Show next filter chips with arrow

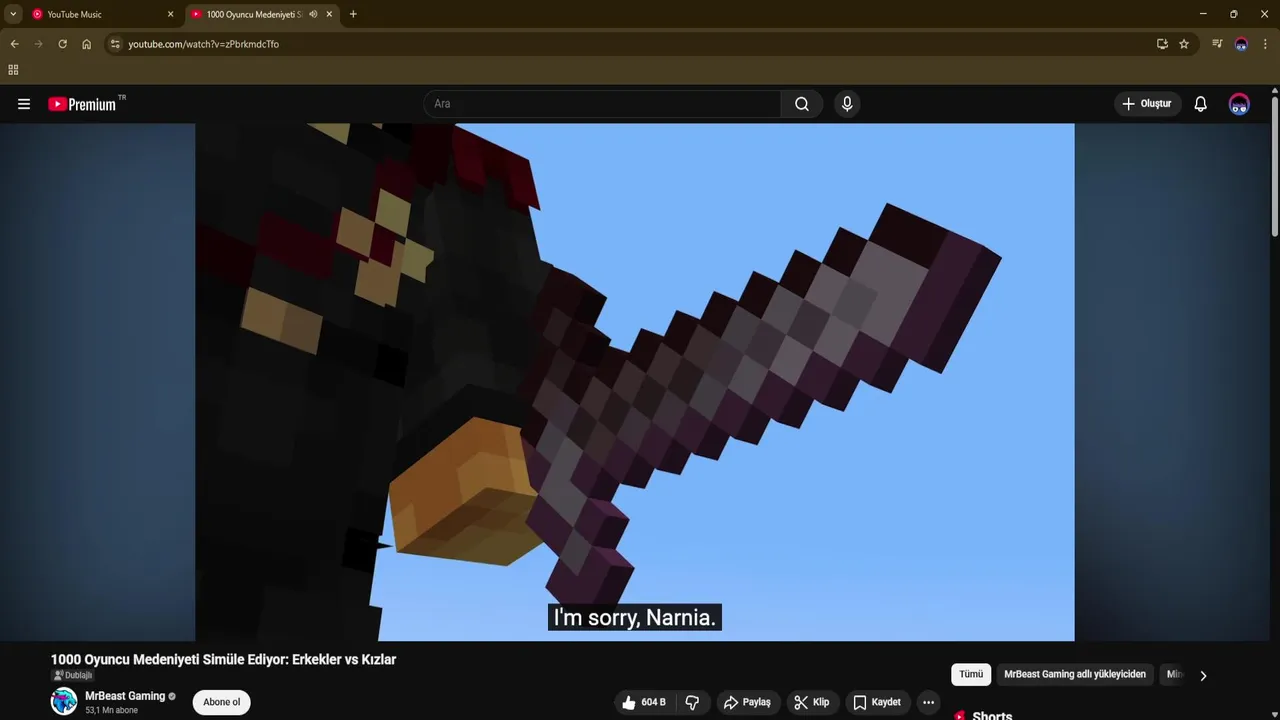pos(1203,675)
